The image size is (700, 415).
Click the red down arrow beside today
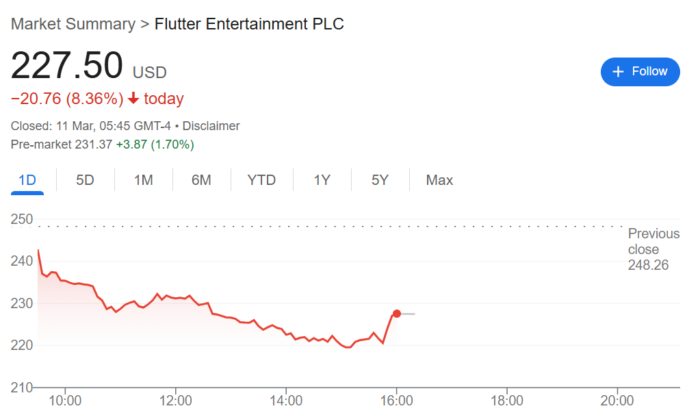(x=133, y=98)
